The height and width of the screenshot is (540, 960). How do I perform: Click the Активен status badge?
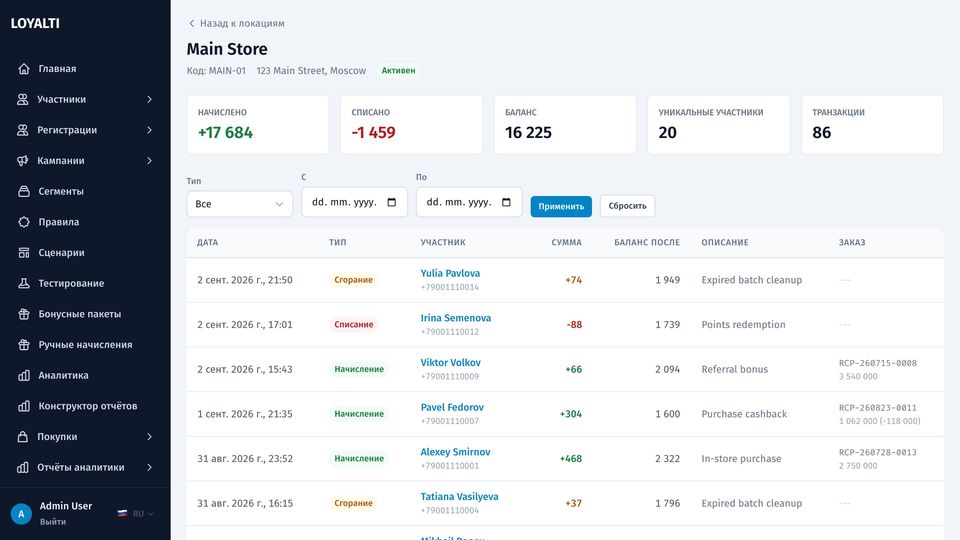click(399, 70)
